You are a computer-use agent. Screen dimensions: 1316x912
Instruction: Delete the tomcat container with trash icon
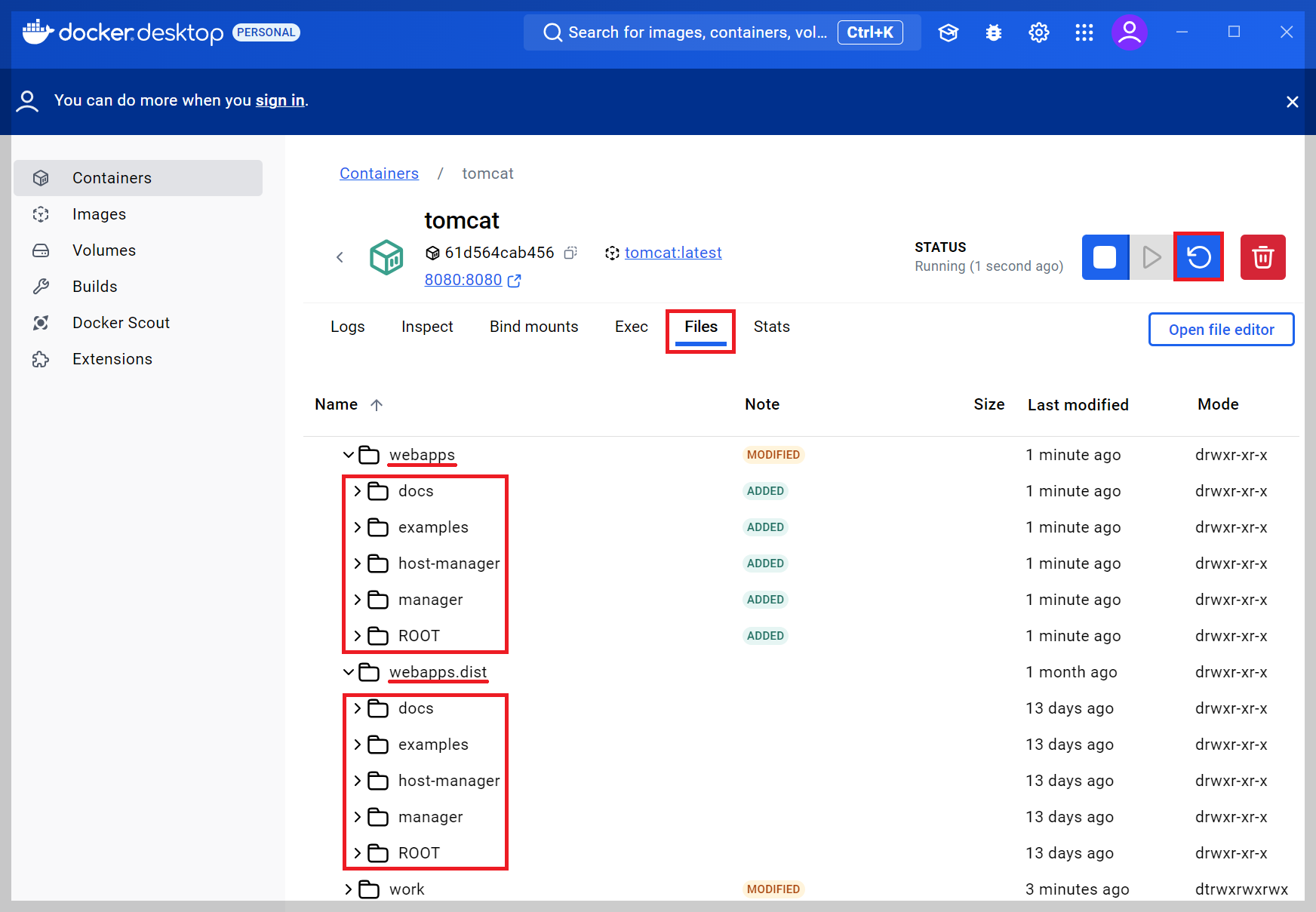point(1263,257)
